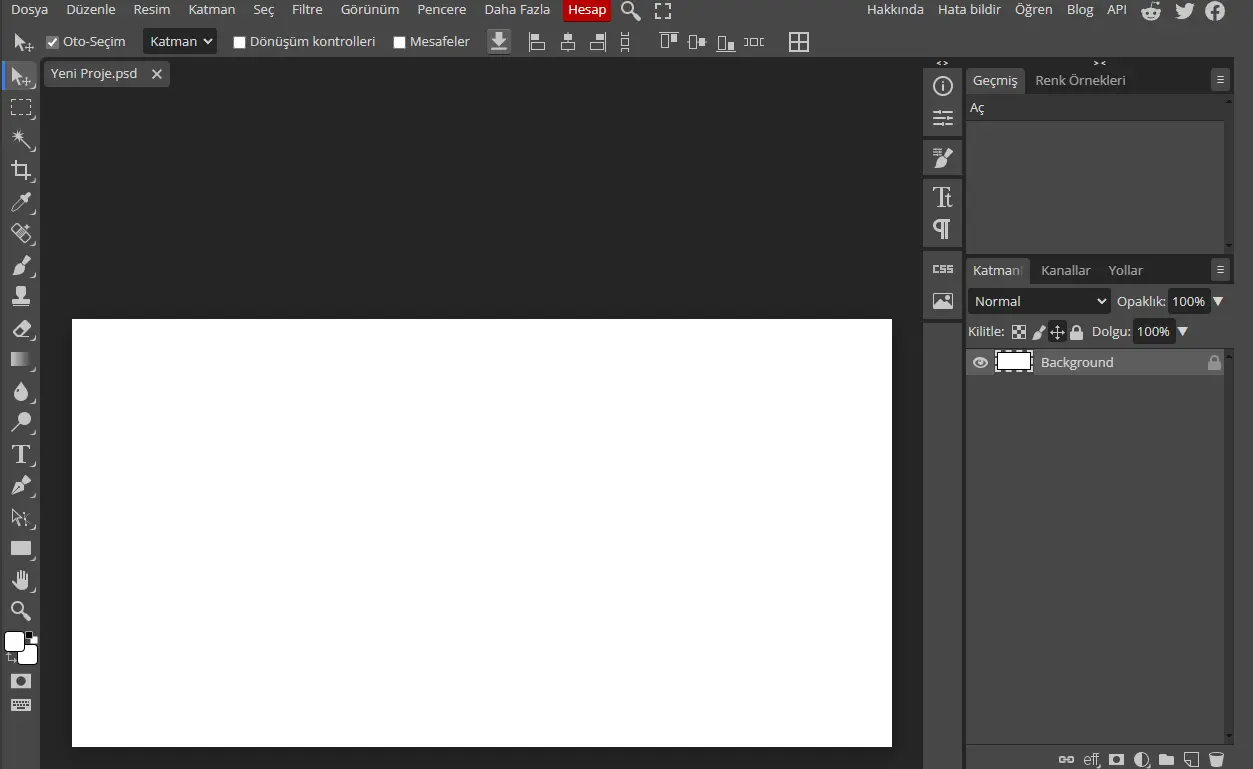
Task: Select the Crop tool
Action: (21, 171)
